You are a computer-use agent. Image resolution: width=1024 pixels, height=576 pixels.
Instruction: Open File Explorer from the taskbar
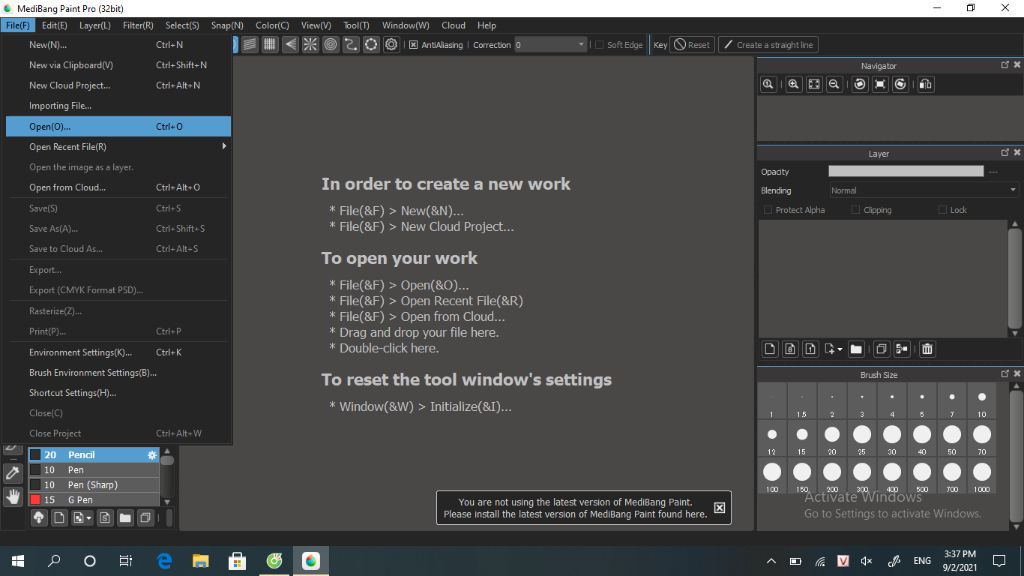point(200,560)
